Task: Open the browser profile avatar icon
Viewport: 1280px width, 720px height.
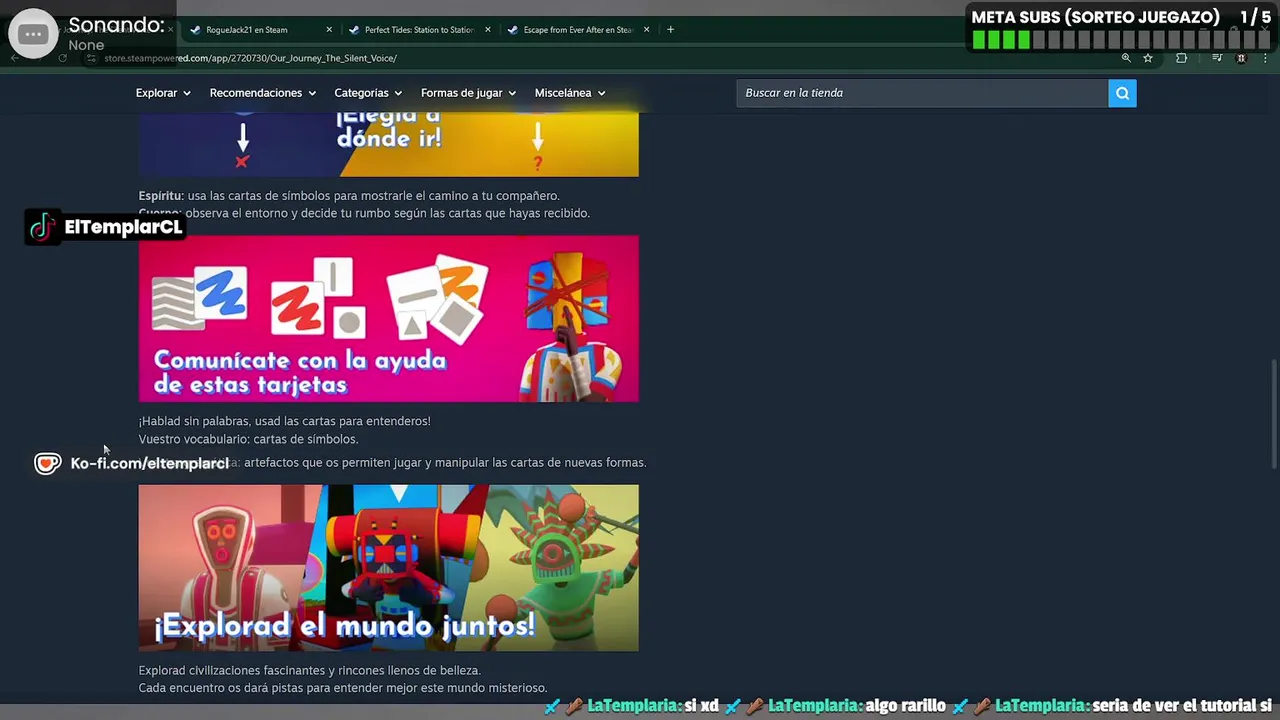Action: point(1241,58)
